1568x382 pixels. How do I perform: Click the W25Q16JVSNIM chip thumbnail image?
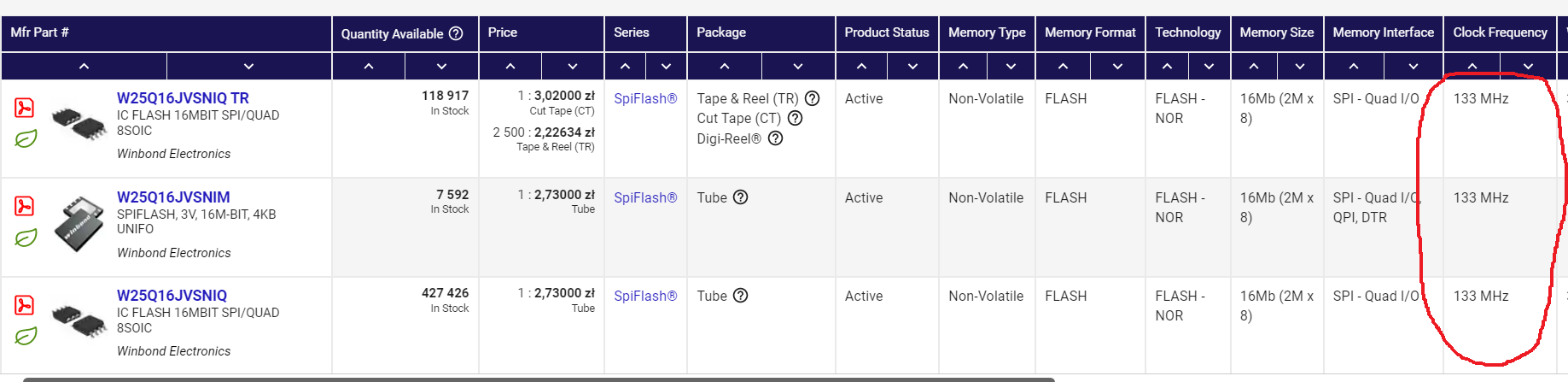click(x=79, y=224)
